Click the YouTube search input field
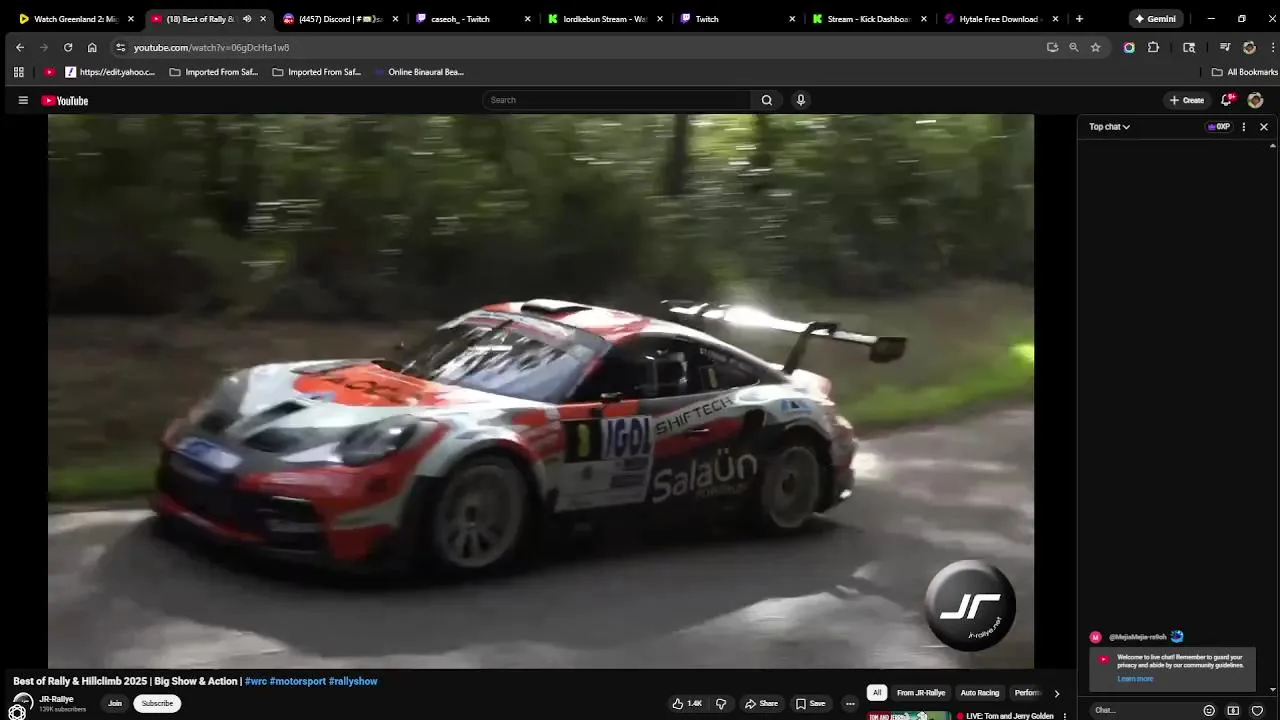Viewport: 1280px width, 720px height. [x=617, y=100]
